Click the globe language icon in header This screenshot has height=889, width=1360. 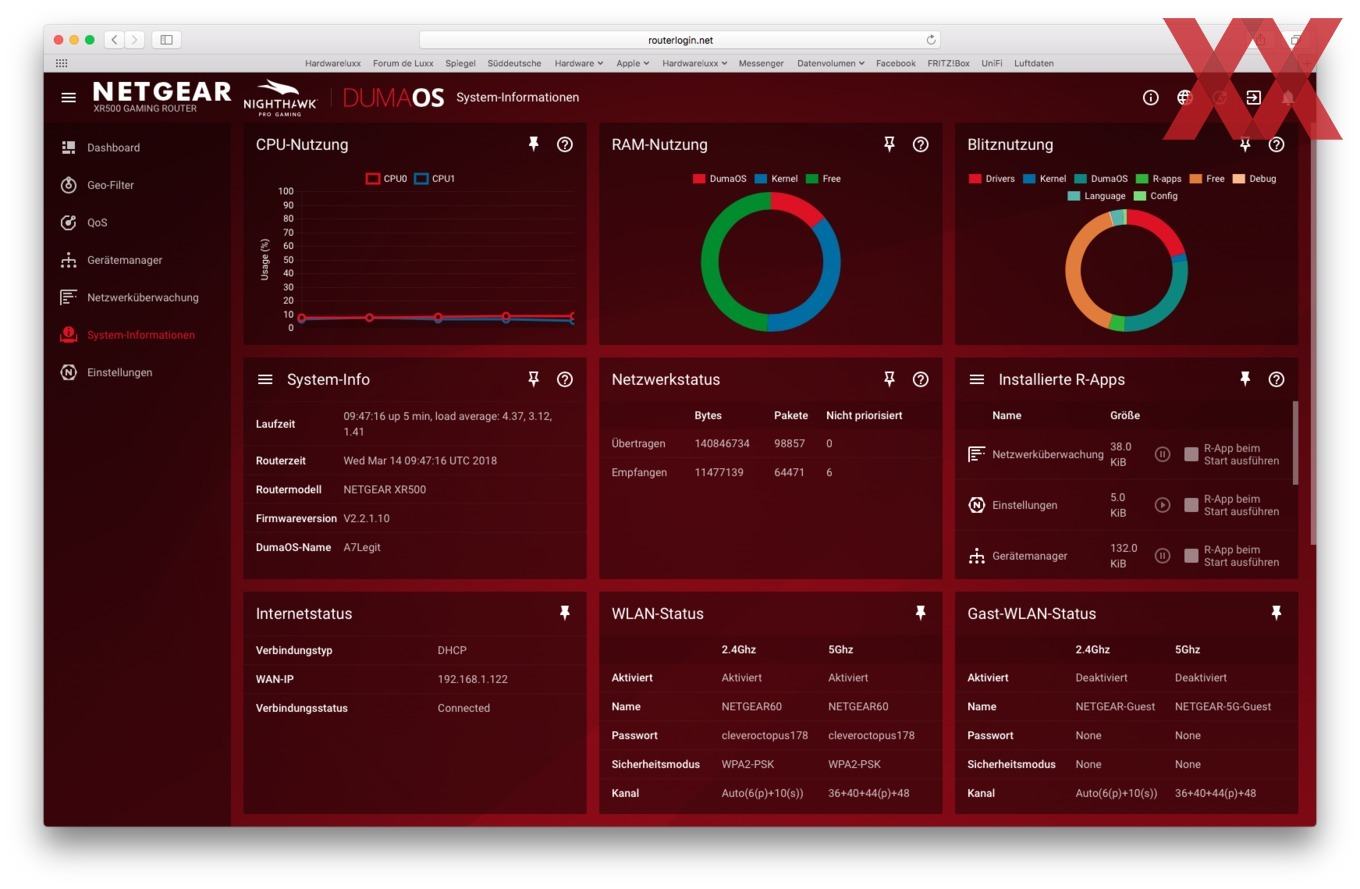(x=1185, y=97)
